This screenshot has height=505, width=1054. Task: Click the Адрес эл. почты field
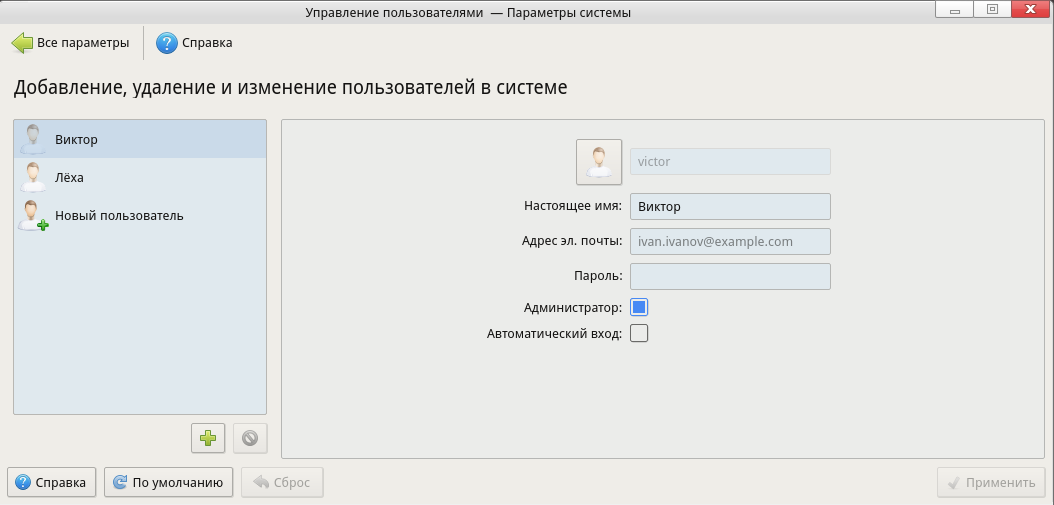(x=730, y=241)
